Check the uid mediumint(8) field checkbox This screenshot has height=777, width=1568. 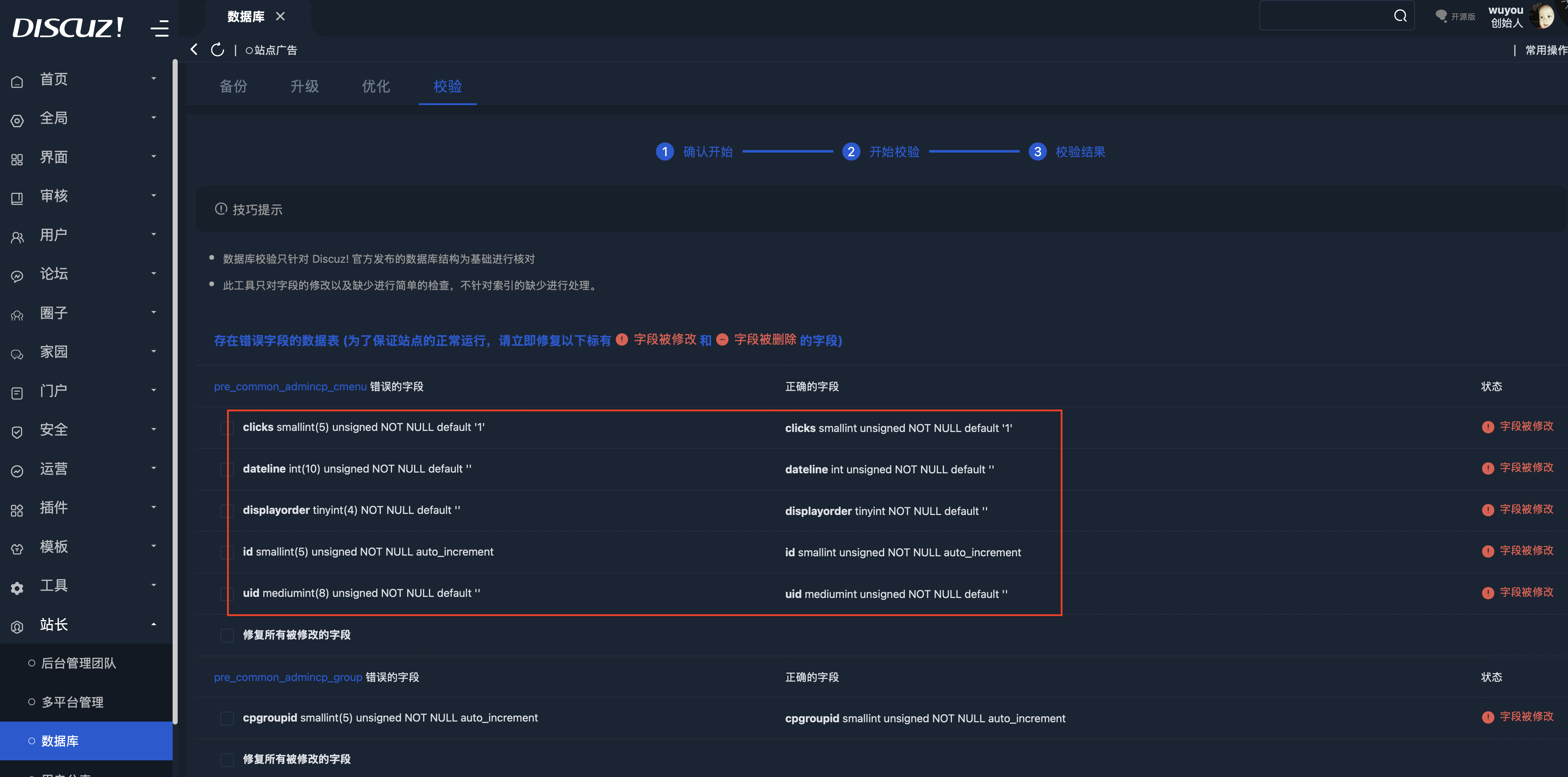227,594
